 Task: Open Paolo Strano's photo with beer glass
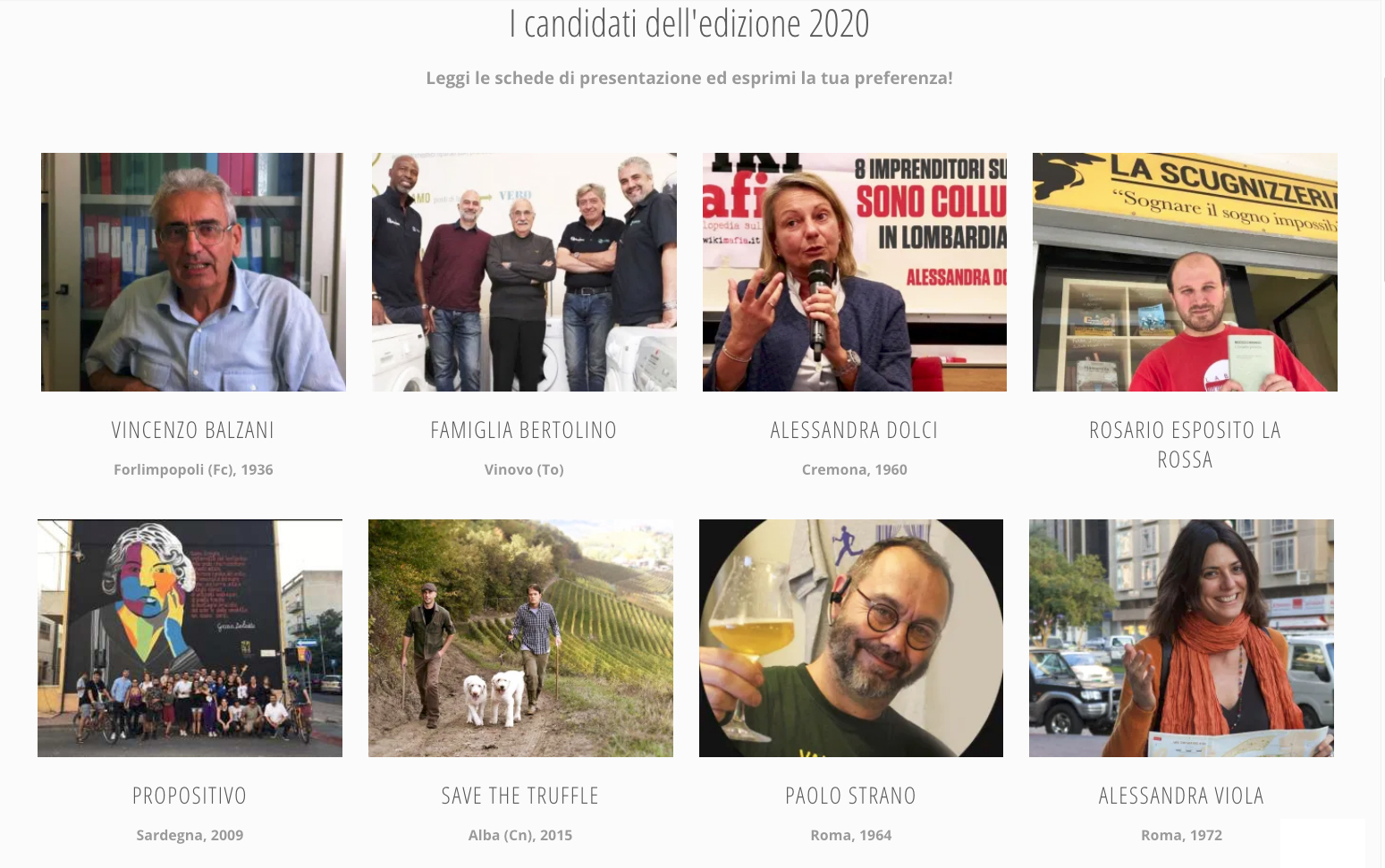click(851, 638)
